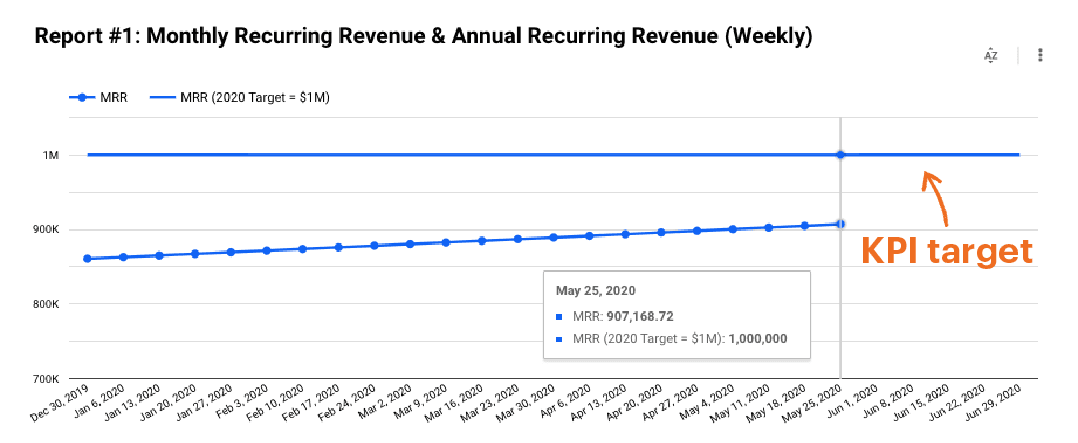The height and width of the screenshot is (443, 1078).
Task: Open the three-dot chart options menu
Action: [x=1040, y=55]
